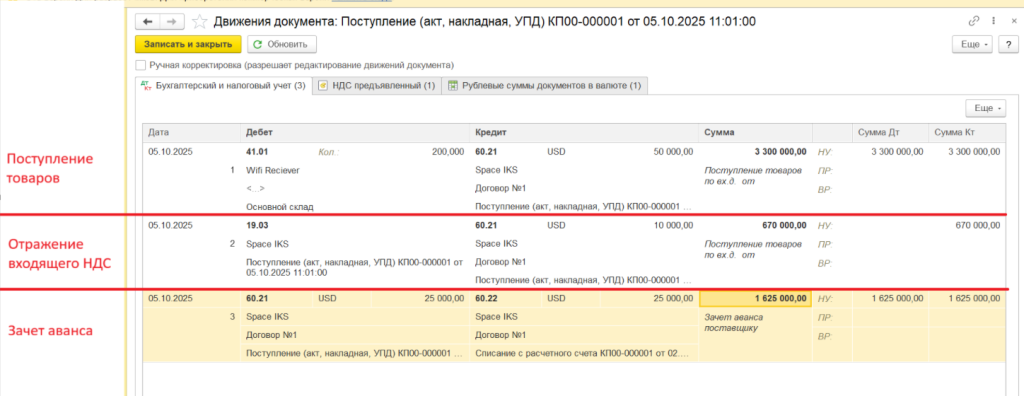The image size is (1024, 396).
Task: Click the Сумма Кт column header
Action: click(x=967, y=132)
